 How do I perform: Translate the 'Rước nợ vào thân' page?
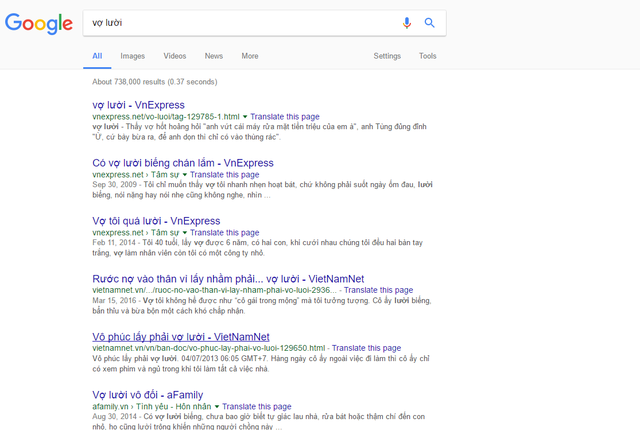coord(378,290)
